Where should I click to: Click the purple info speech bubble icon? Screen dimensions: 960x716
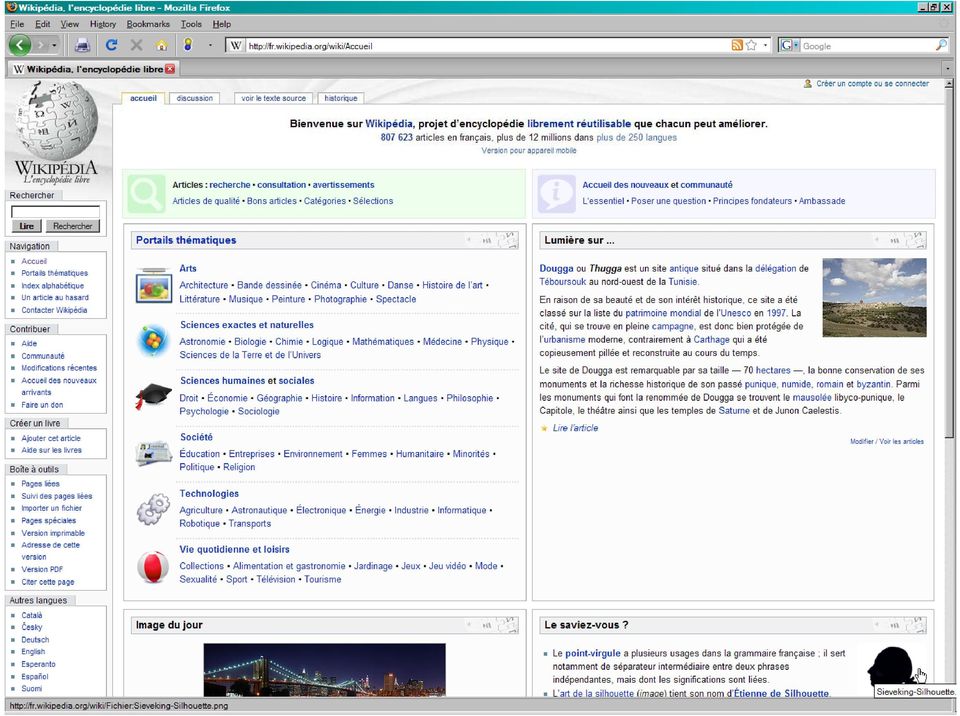point(556,194)
